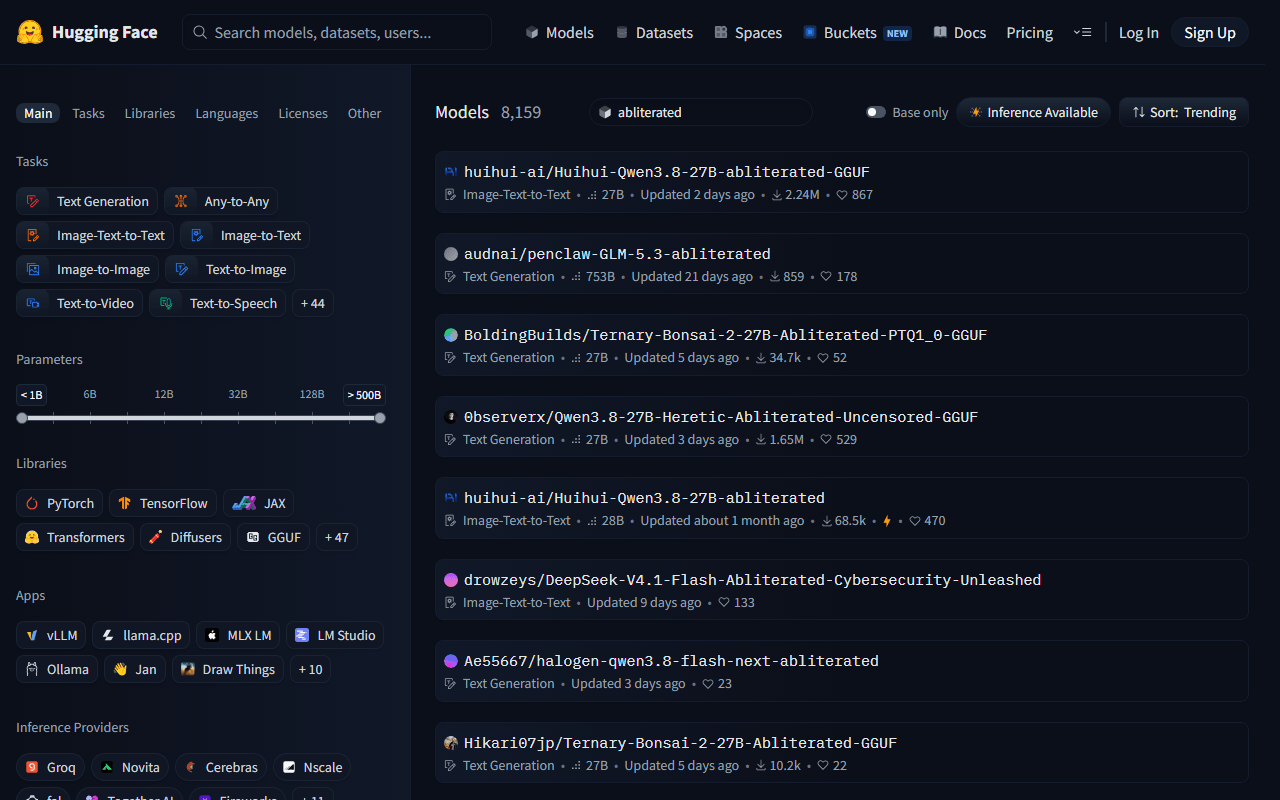Select the < 1B parameters label
This screenshot has width=1280, height=800.
(x=31, y=394)
